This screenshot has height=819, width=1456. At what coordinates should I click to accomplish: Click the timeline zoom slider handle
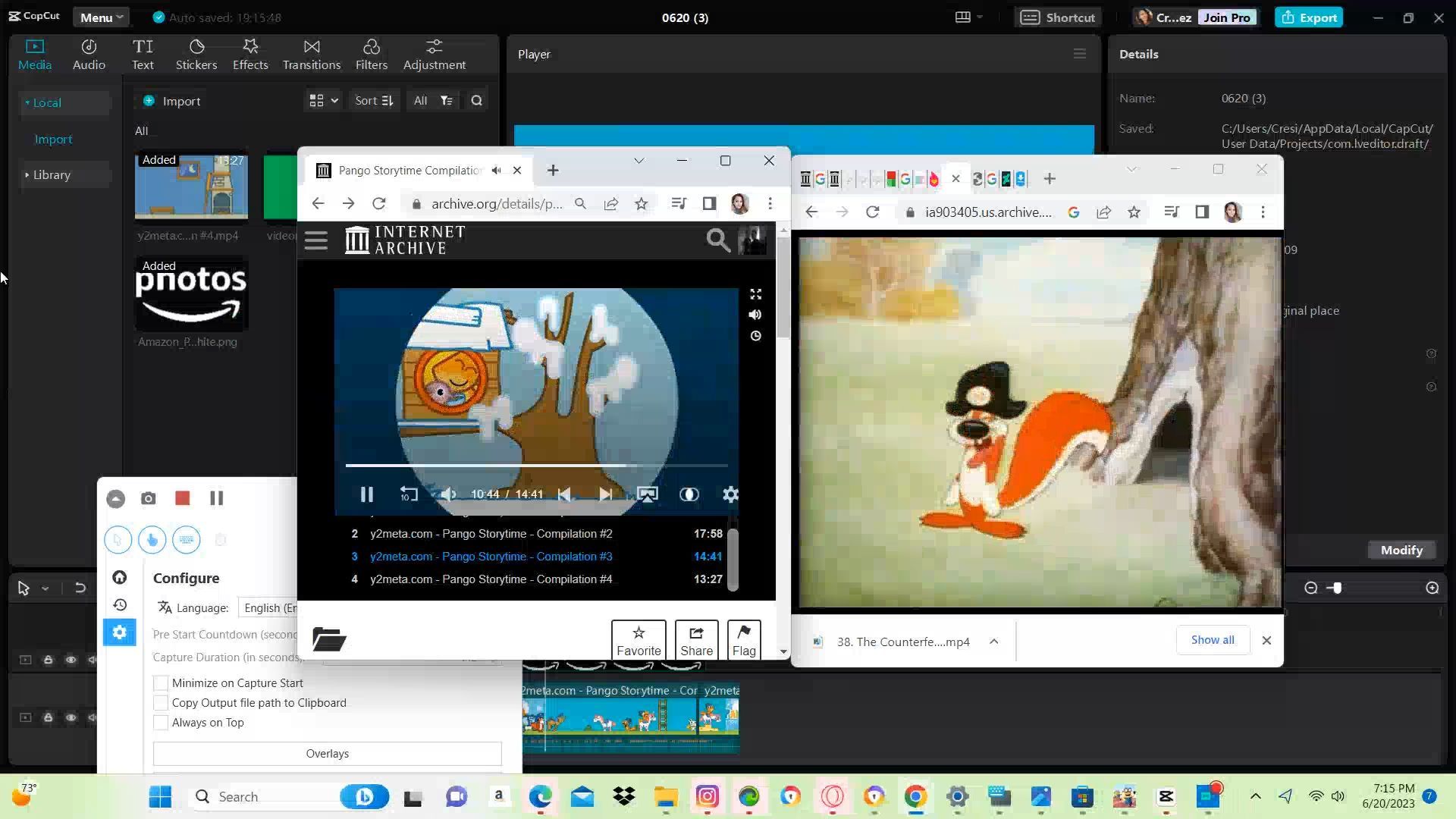[x=1337, y=588]
